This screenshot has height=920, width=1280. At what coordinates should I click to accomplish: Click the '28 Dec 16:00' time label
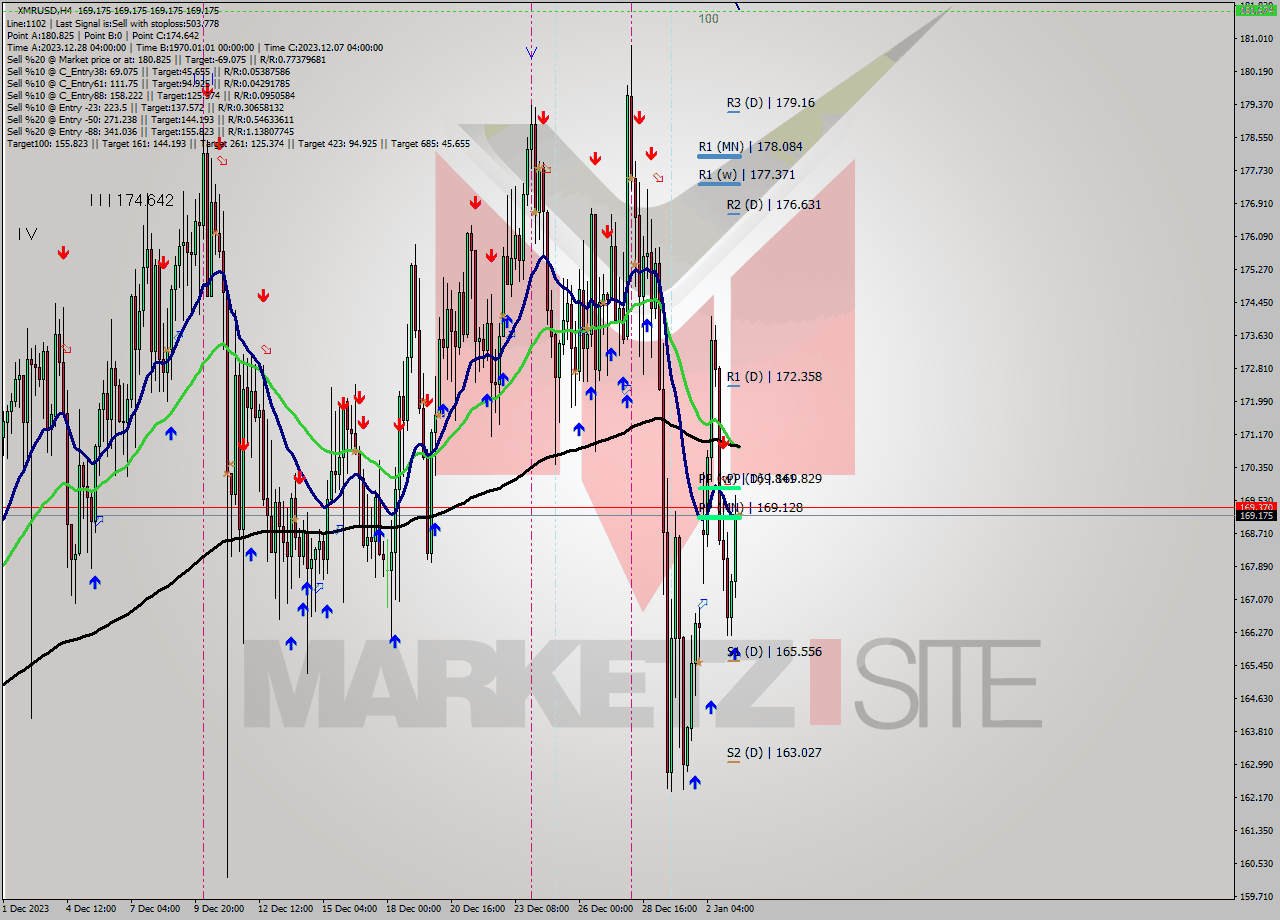(x=669, y=909)
